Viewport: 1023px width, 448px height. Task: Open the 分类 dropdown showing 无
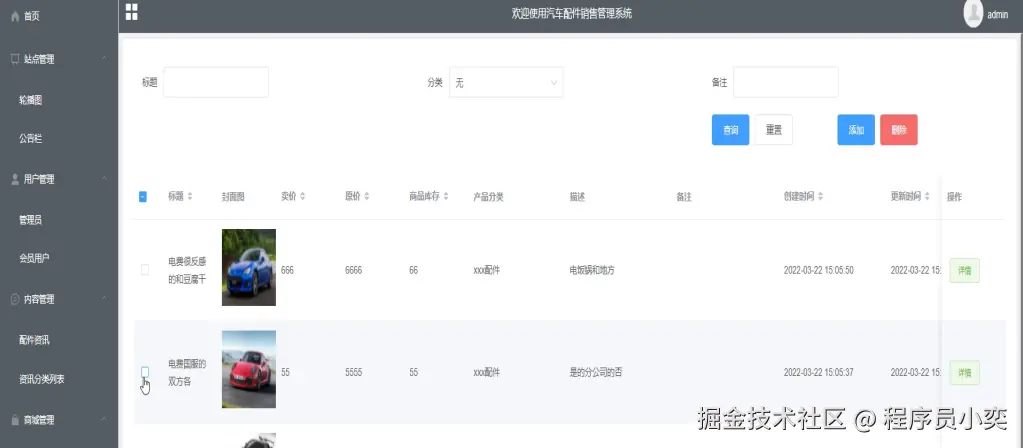click(506, 83)
